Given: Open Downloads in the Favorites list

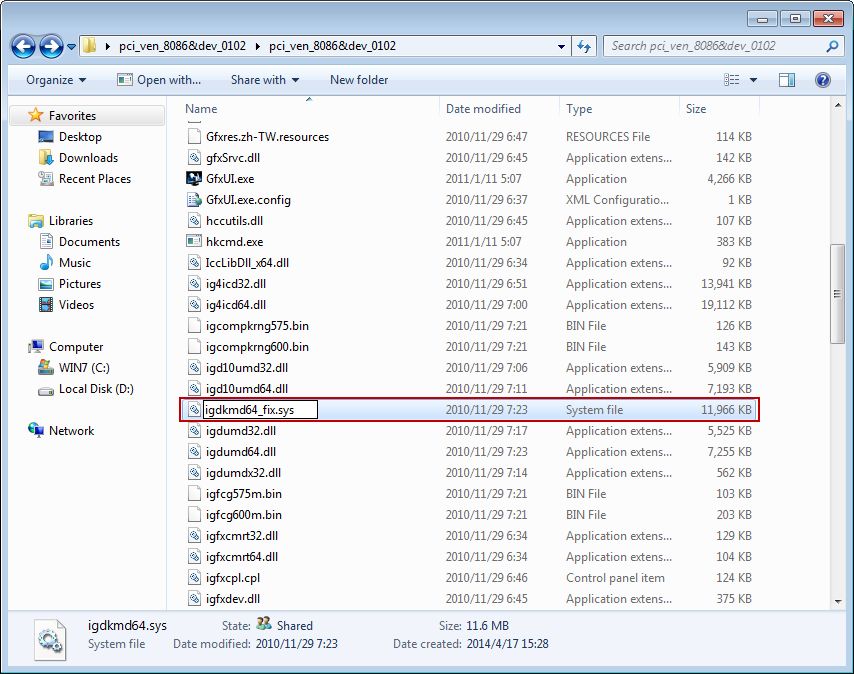Looking at the screenshot, I should tap(88, 158).
